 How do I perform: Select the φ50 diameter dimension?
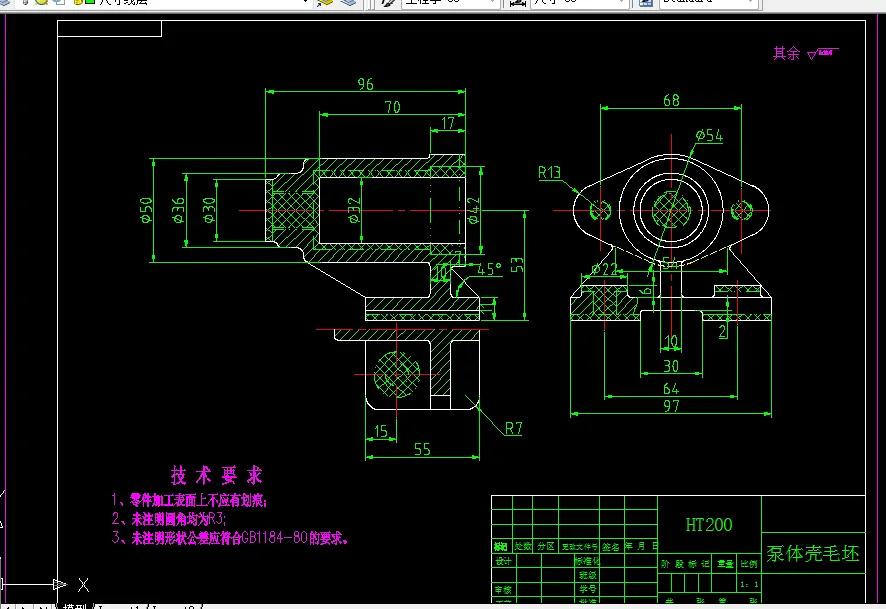(146, 210)
